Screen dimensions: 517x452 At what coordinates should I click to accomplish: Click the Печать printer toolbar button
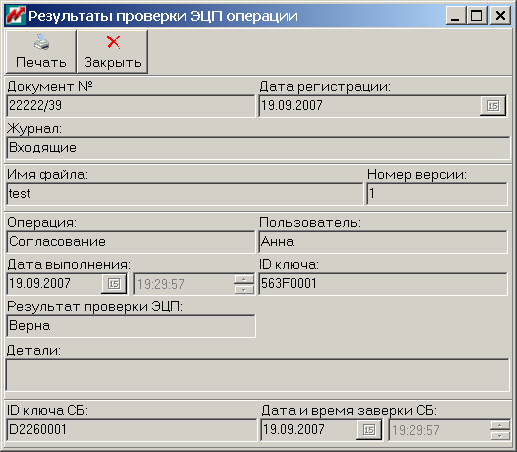tap(41, 52)
